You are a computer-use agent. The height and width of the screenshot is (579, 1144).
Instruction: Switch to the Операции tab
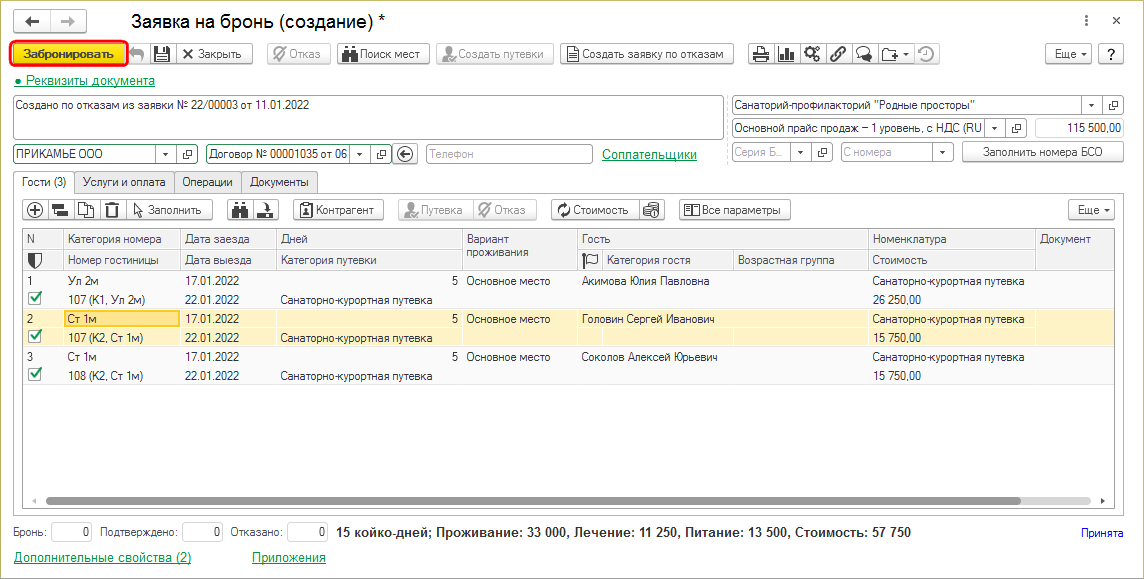click(208, 182)
